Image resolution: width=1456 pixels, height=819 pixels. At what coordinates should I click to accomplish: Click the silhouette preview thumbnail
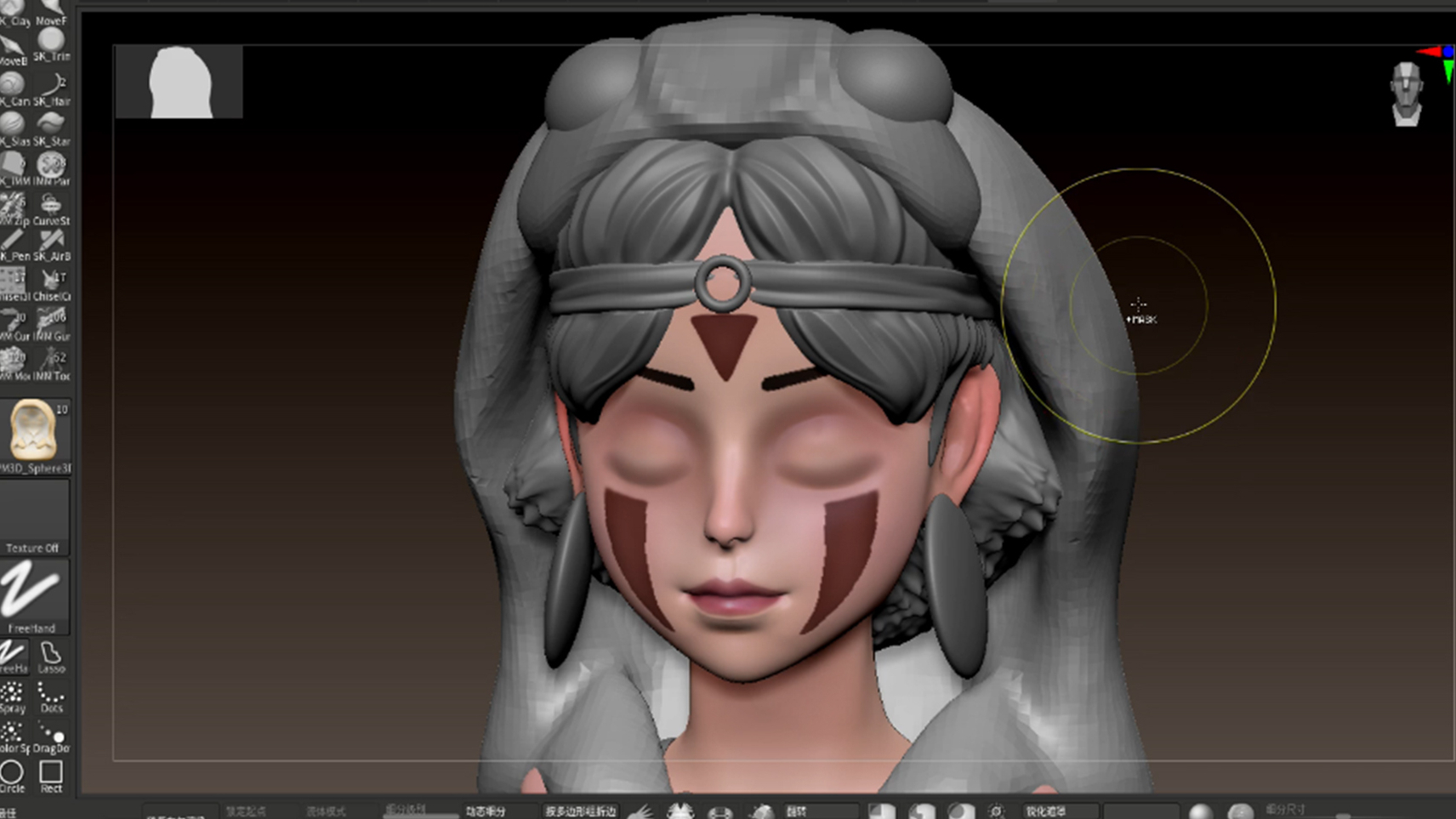click(179, 82)
